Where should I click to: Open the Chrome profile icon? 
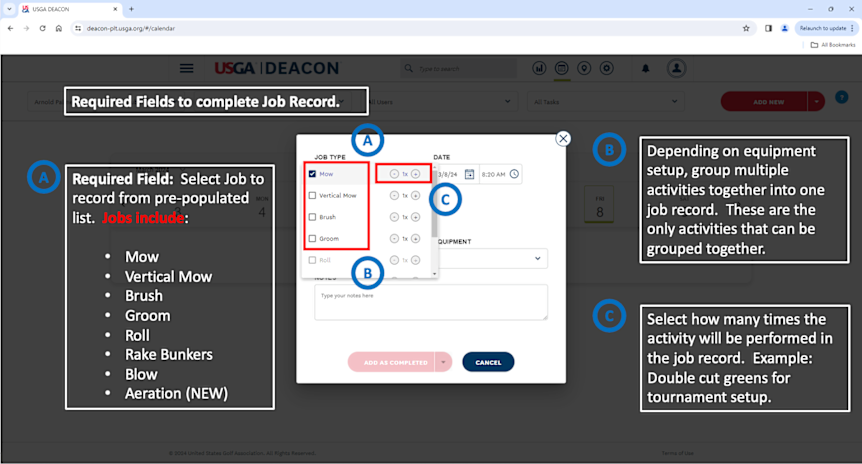tap(784, 28)
